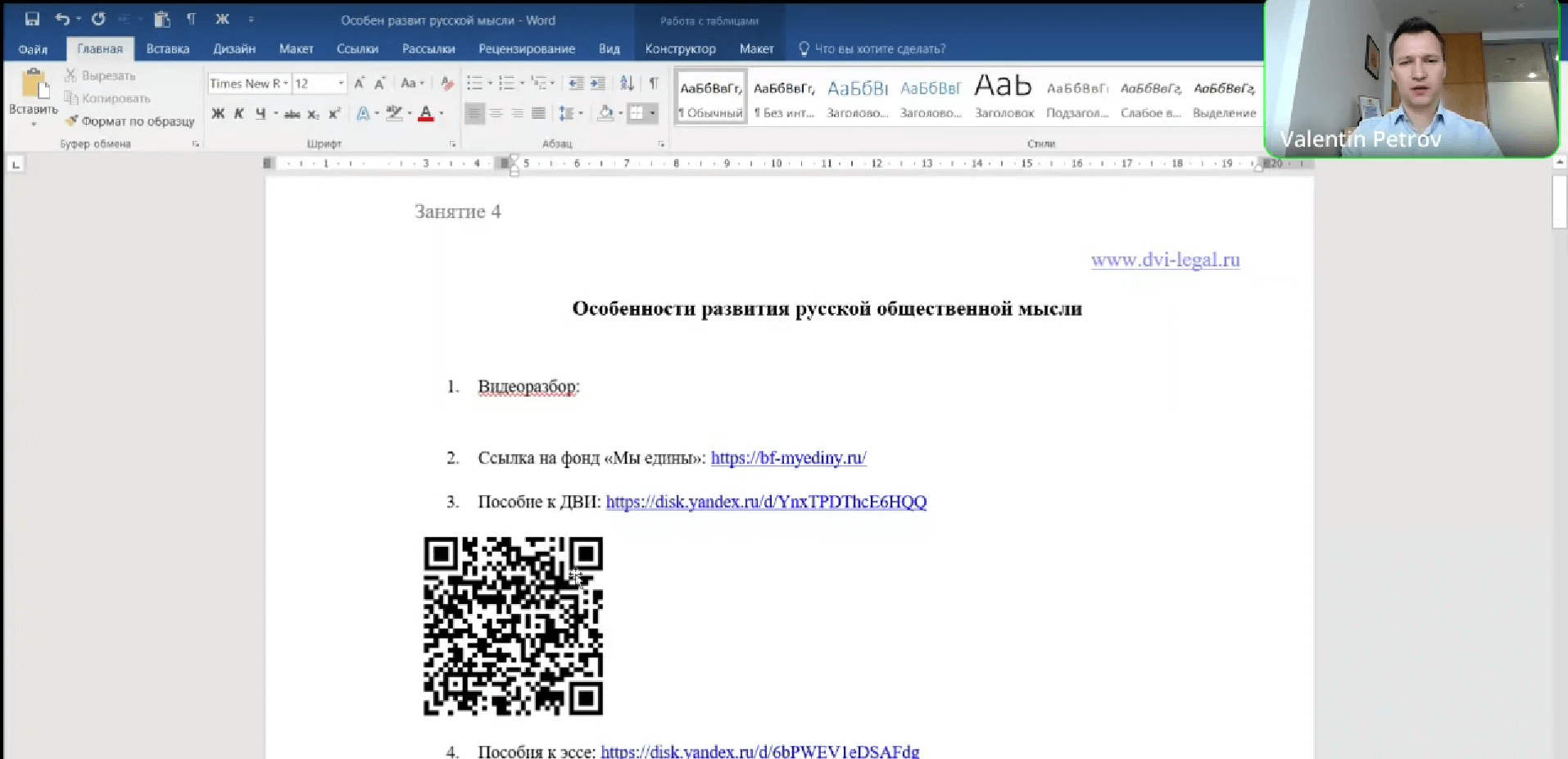This screenshot has height=759, width=1568.
Task: Open the line spacing dropdown
Action: [571, 114]
